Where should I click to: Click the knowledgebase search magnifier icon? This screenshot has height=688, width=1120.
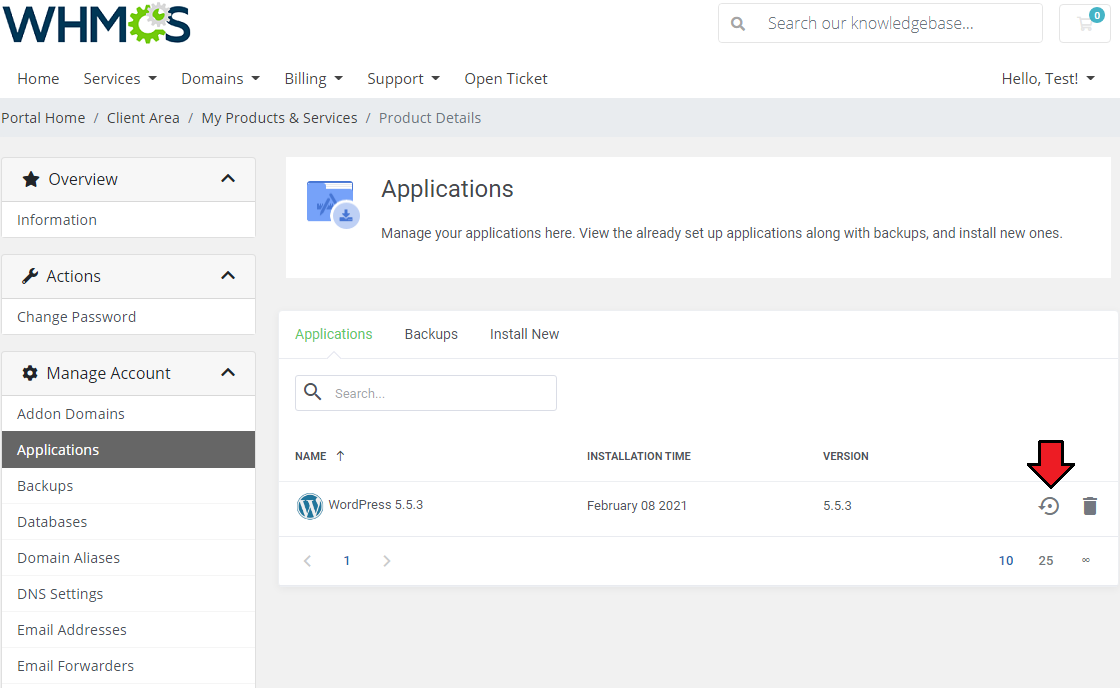point(738,24)
